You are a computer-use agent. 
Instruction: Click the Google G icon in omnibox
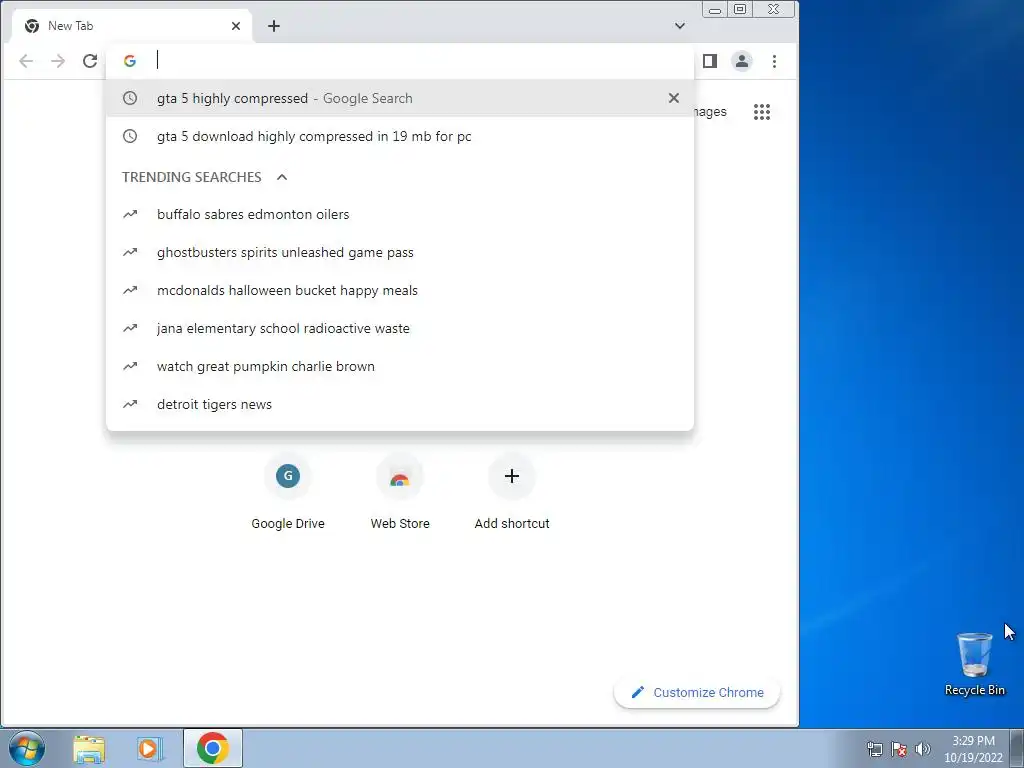click(x=130, y=61)
